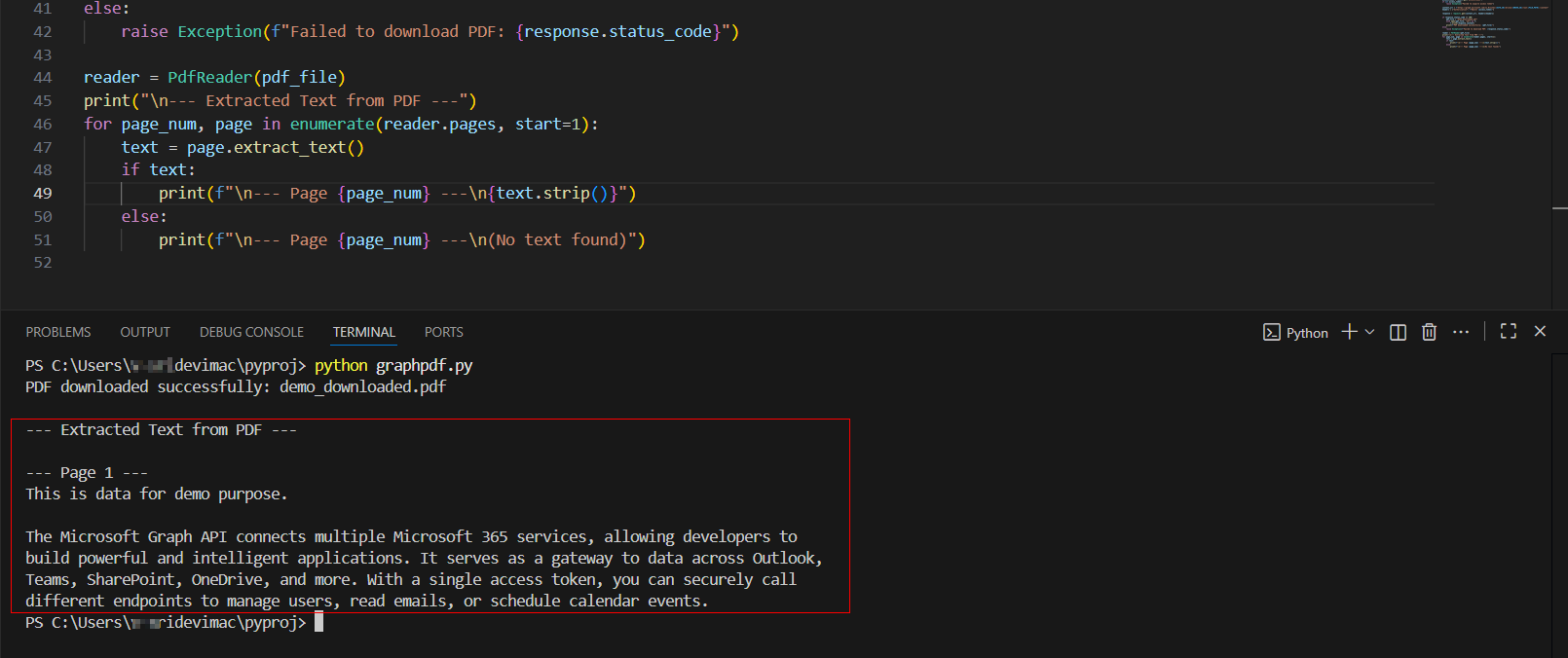
Task: Click 'The Microsoft Graph API connects' output line
Action: tap(411, 536)
